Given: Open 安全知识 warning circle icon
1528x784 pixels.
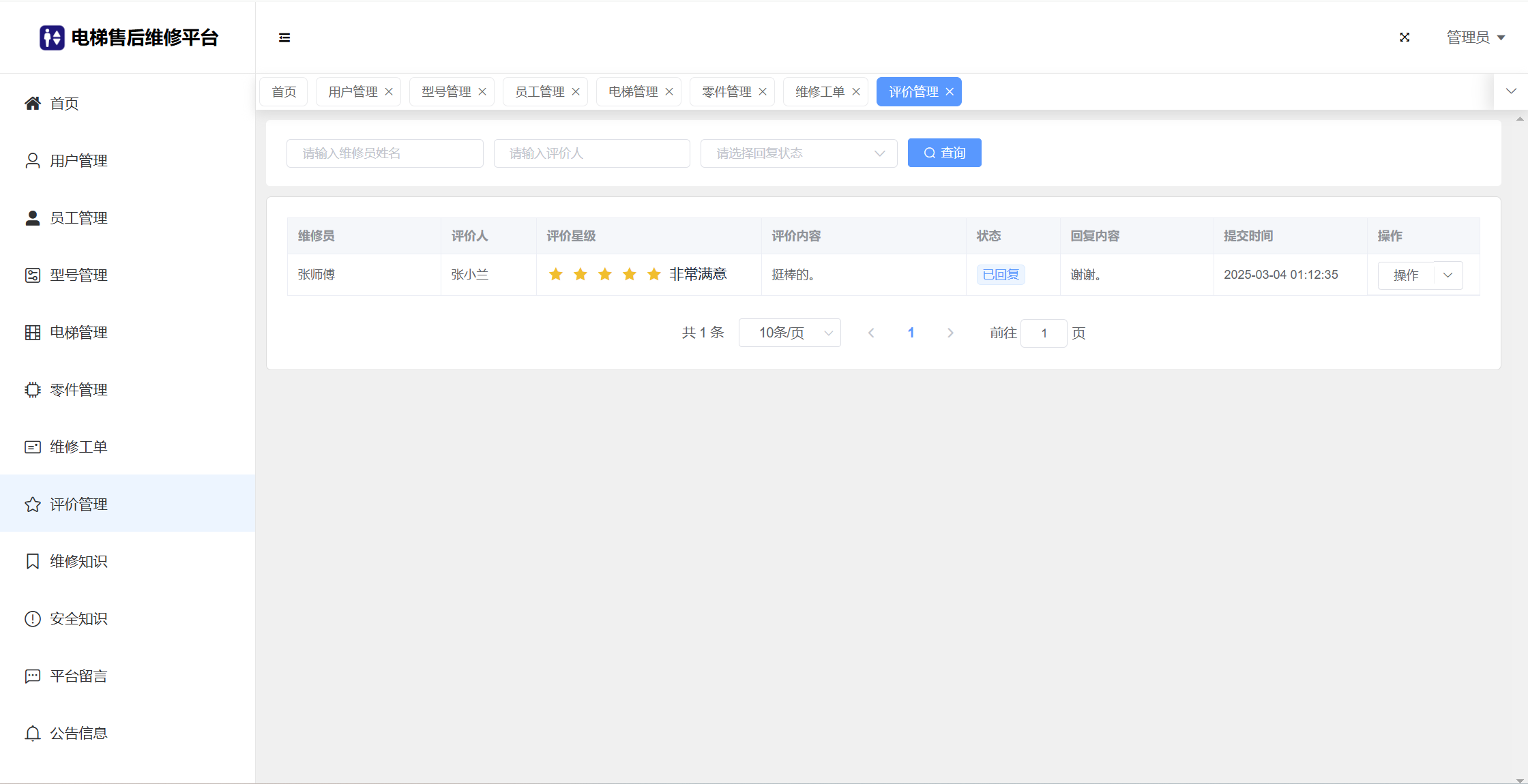Looking at the screenshot, I should point(33,619).
